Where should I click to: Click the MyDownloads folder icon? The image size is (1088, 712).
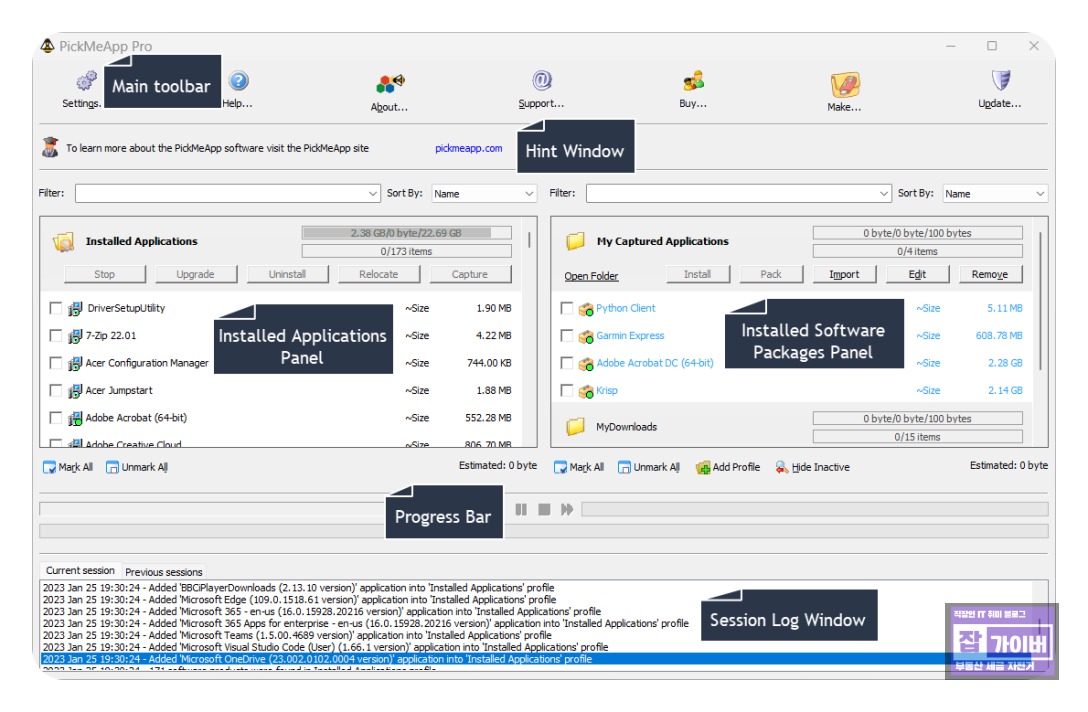pyautogui.click(x=575, y=427)
